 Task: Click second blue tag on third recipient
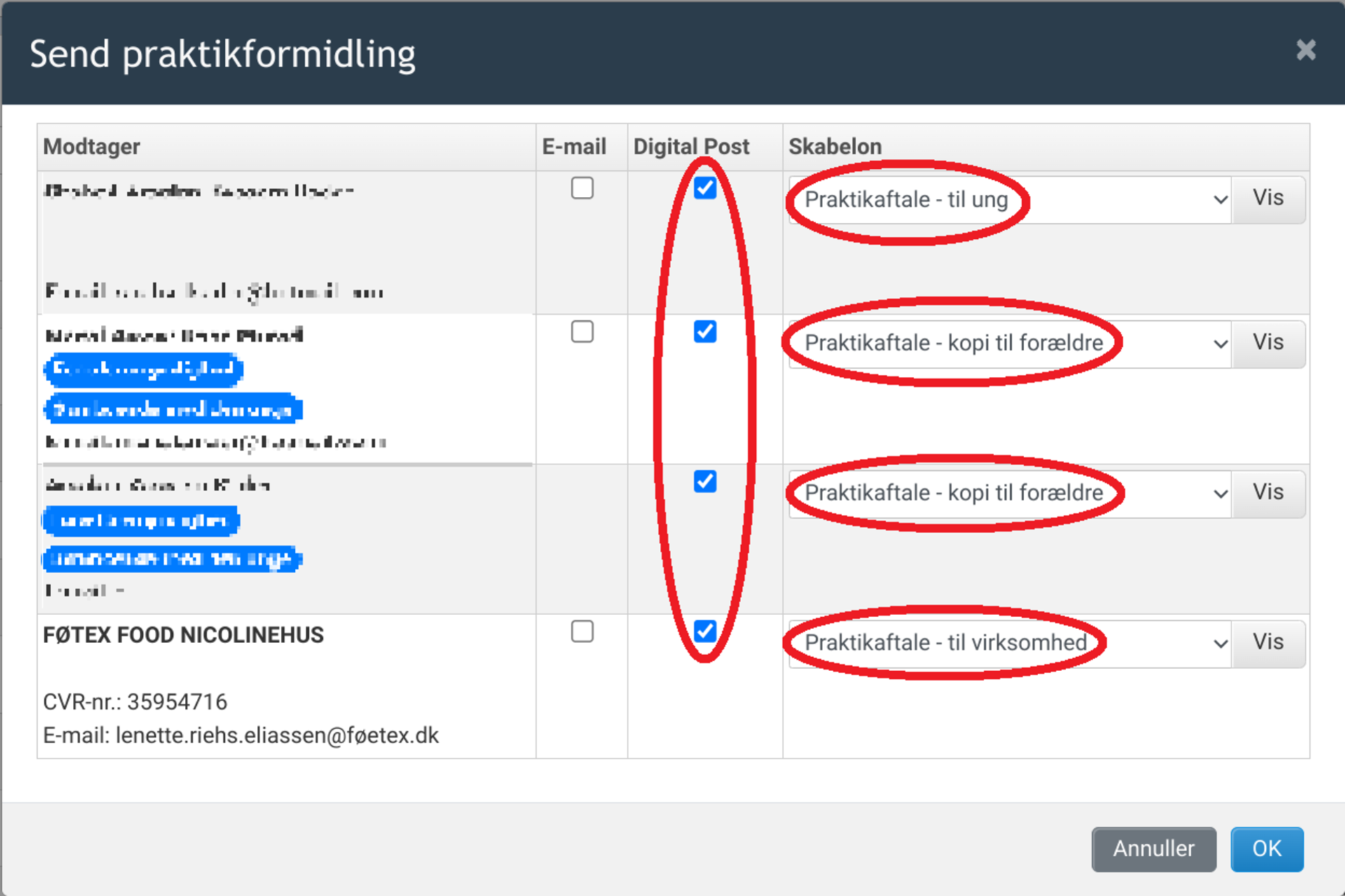coord(172,559)
